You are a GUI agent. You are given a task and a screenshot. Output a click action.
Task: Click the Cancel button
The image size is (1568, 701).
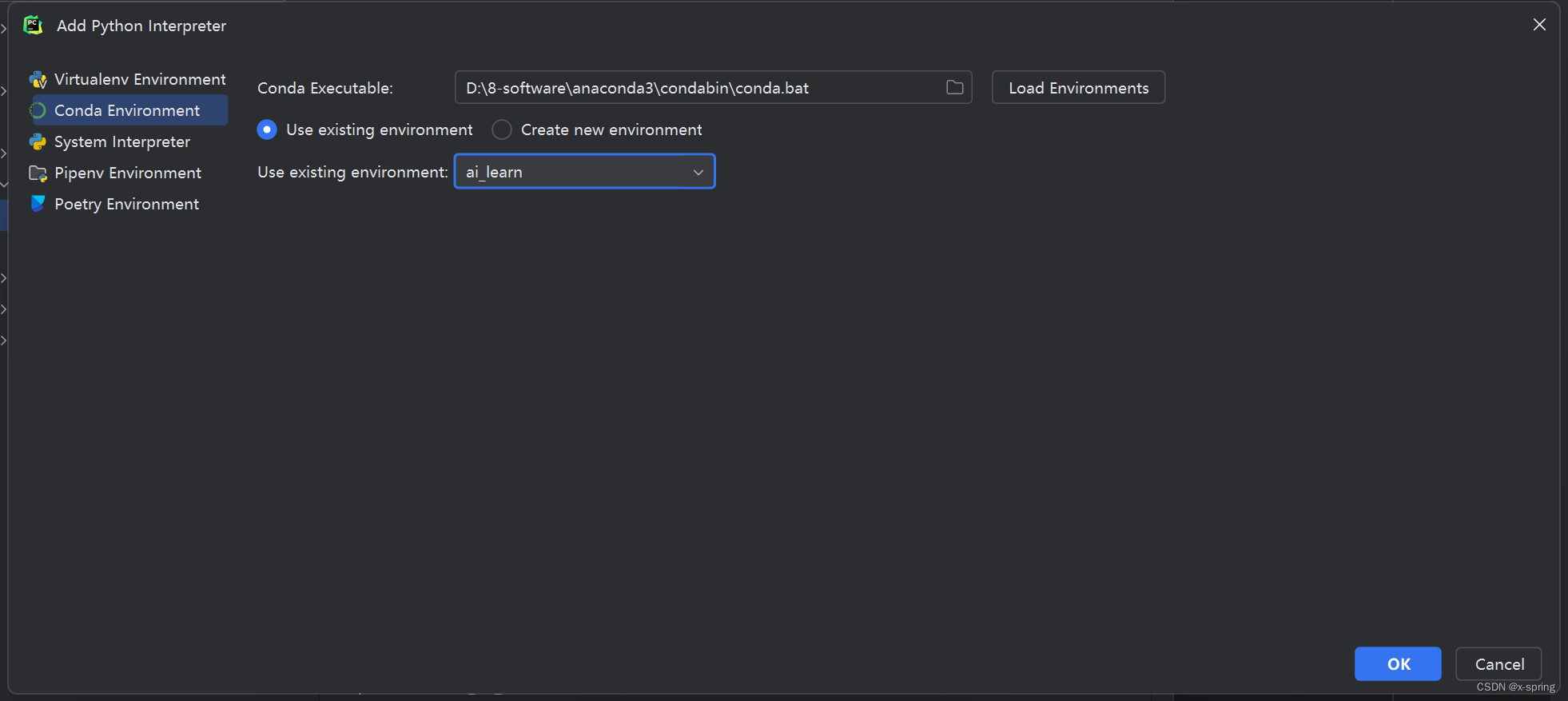click(1498, 664)
